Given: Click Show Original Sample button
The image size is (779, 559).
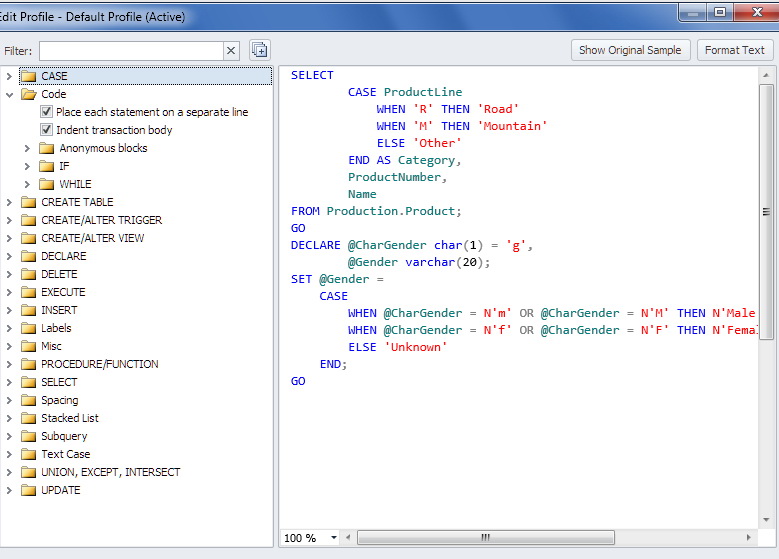Looking at the screenshot, I should pos(630,50).
